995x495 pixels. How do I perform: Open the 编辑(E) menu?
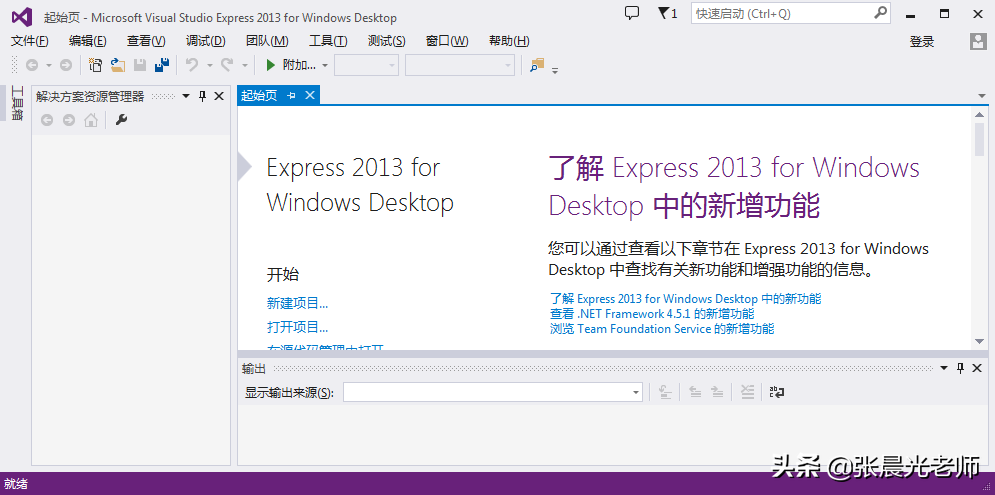(88, 41)
